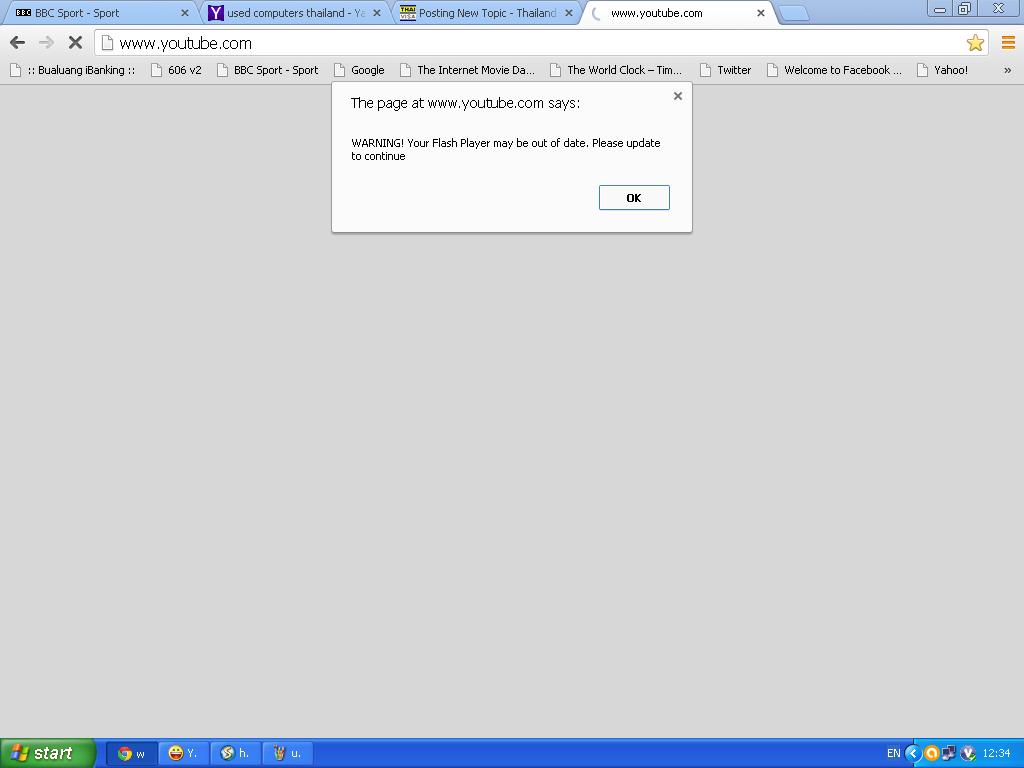Screen dimensions: 1024x768
Task: Open the BBC Sport - Sport bookmark
Action: coord(268,70)
